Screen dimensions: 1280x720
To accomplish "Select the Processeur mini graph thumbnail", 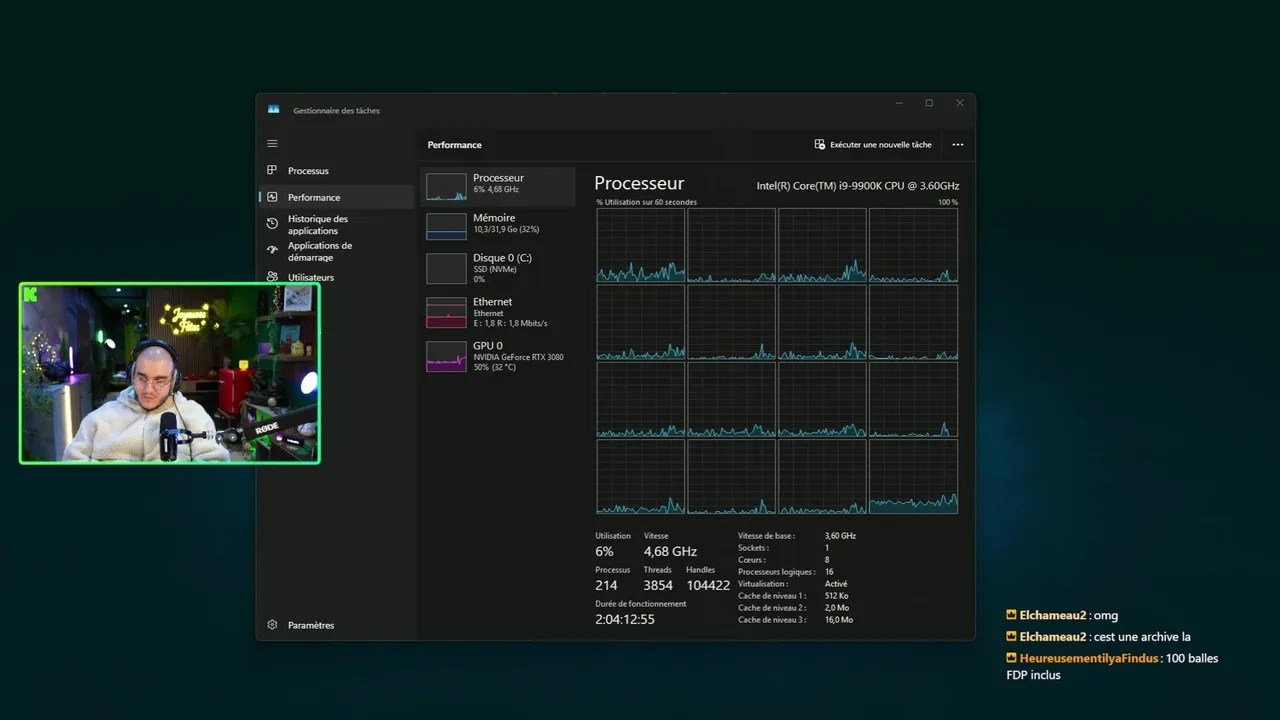I will [446, 187].
